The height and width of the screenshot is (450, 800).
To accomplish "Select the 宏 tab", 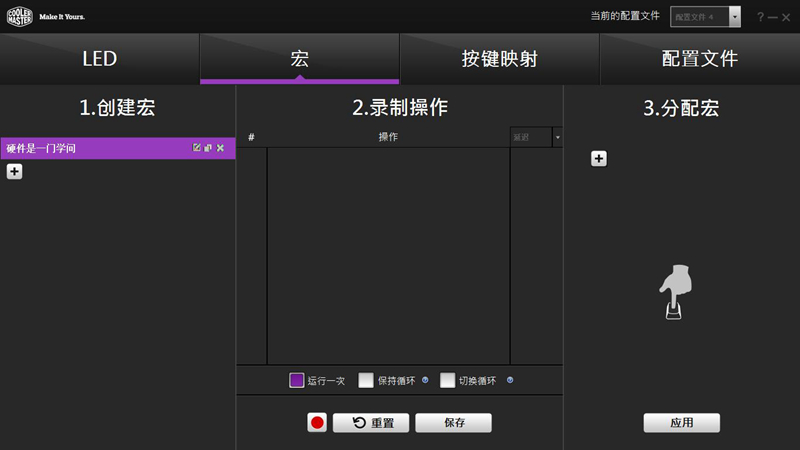I will click(x=299, y=59).
